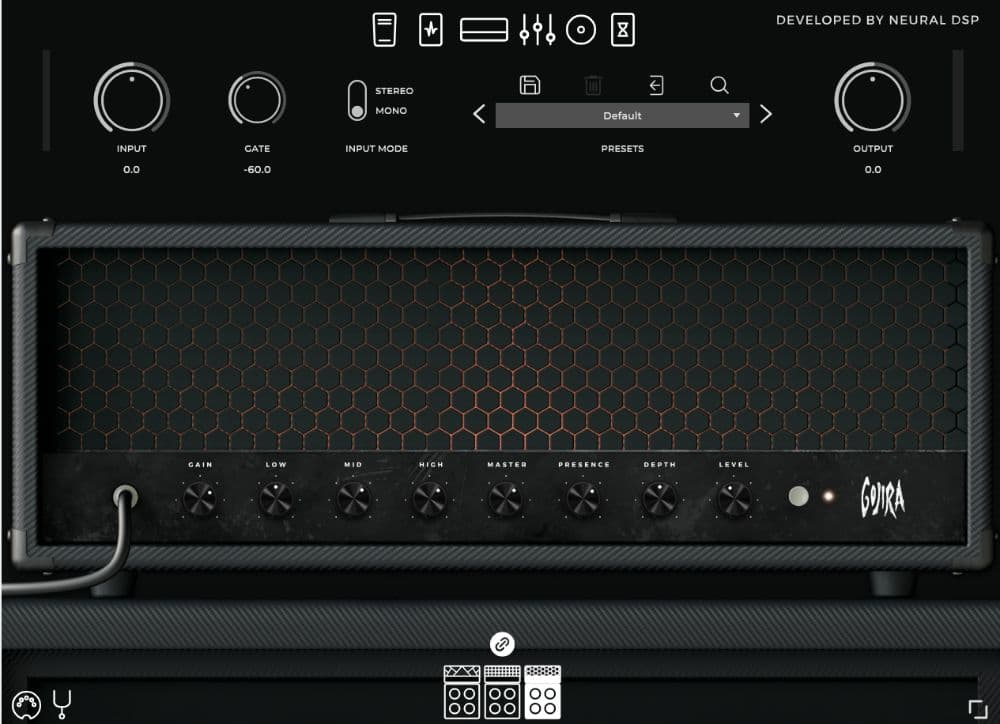Adjust the GAIN knob on the amp
Image resolution: width=1000 pixels, height=724 pixels.
[202, 495]
